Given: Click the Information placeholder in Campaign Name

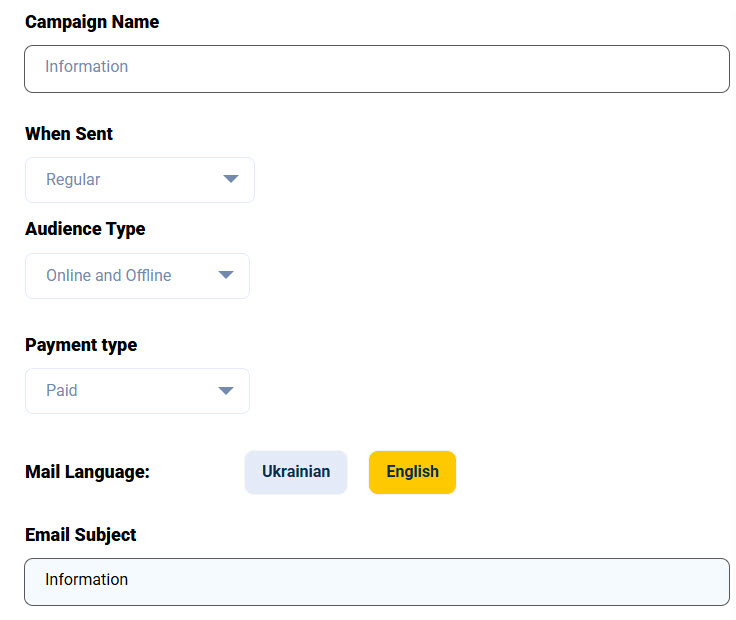Looking at the screenshot, I should point(87,67).
